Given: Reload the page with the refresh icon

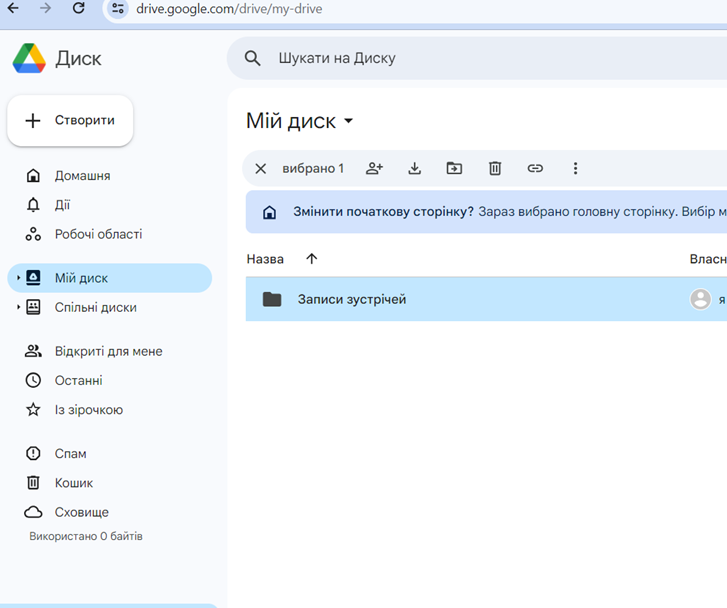Looking at the screenshot, I should pos(78,8).
